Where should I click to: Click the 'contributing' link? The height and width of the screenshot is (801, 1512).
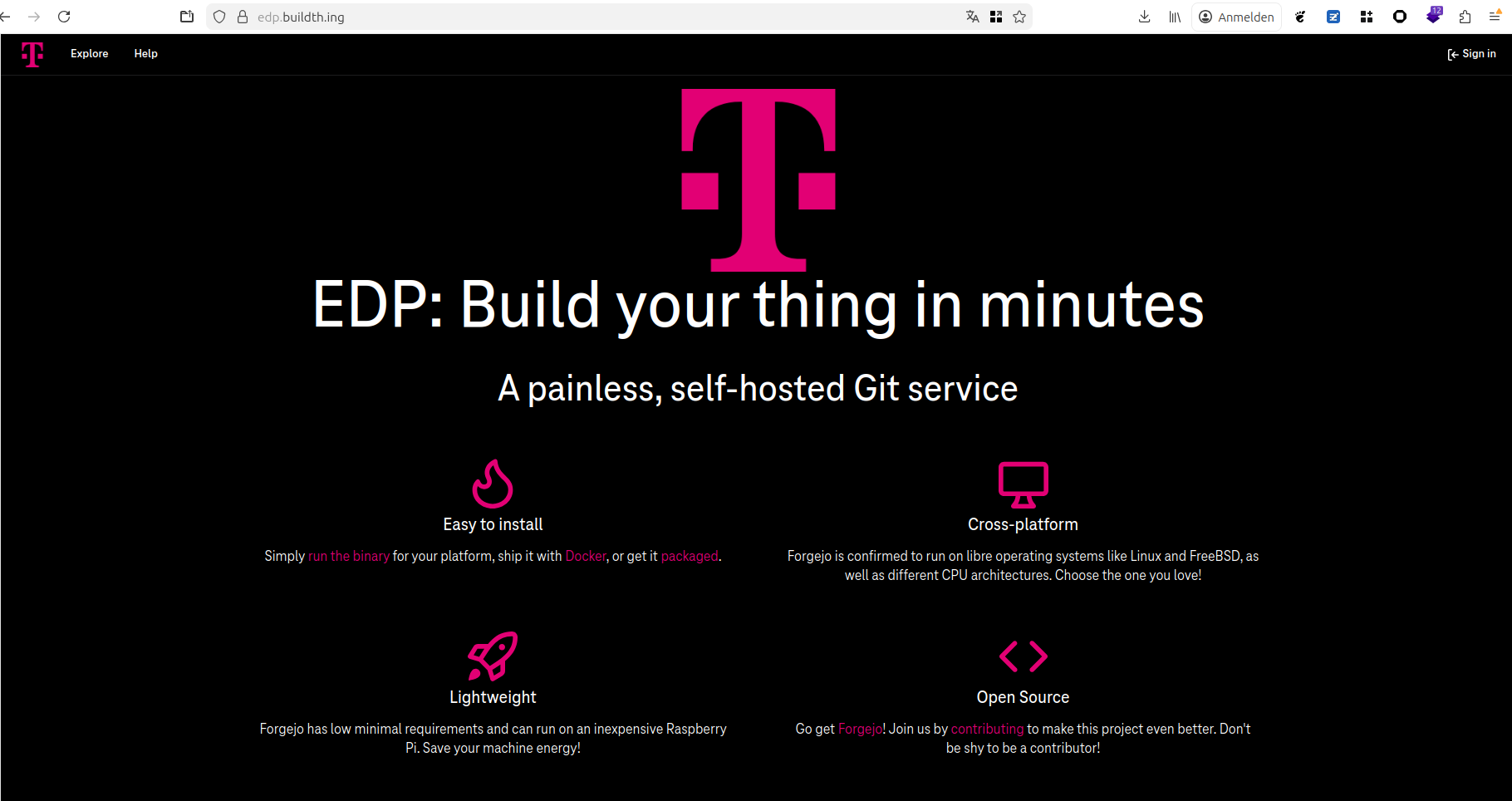point(987,729)
